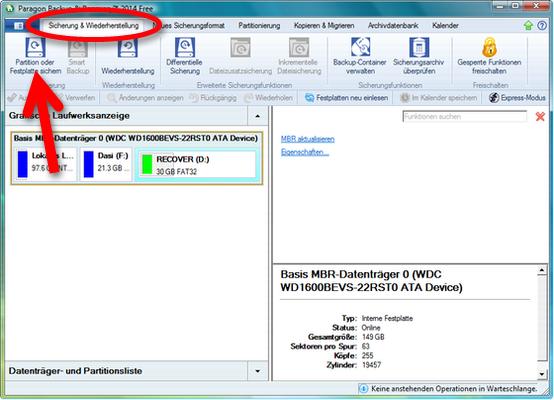Click Wiederholen redo button

click(269, 98)
